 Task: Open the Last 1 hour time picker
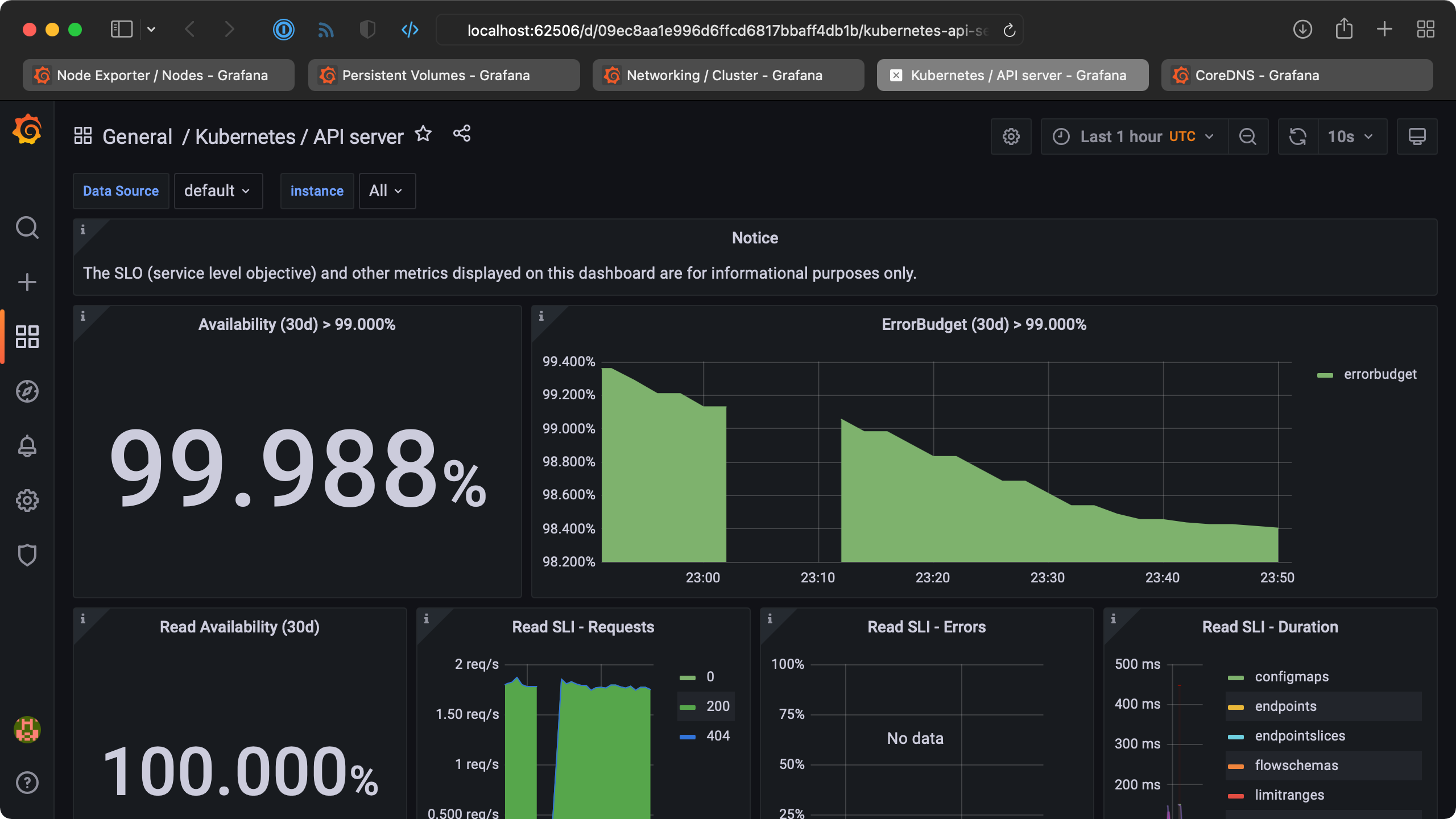click(x=1134, y=136)
